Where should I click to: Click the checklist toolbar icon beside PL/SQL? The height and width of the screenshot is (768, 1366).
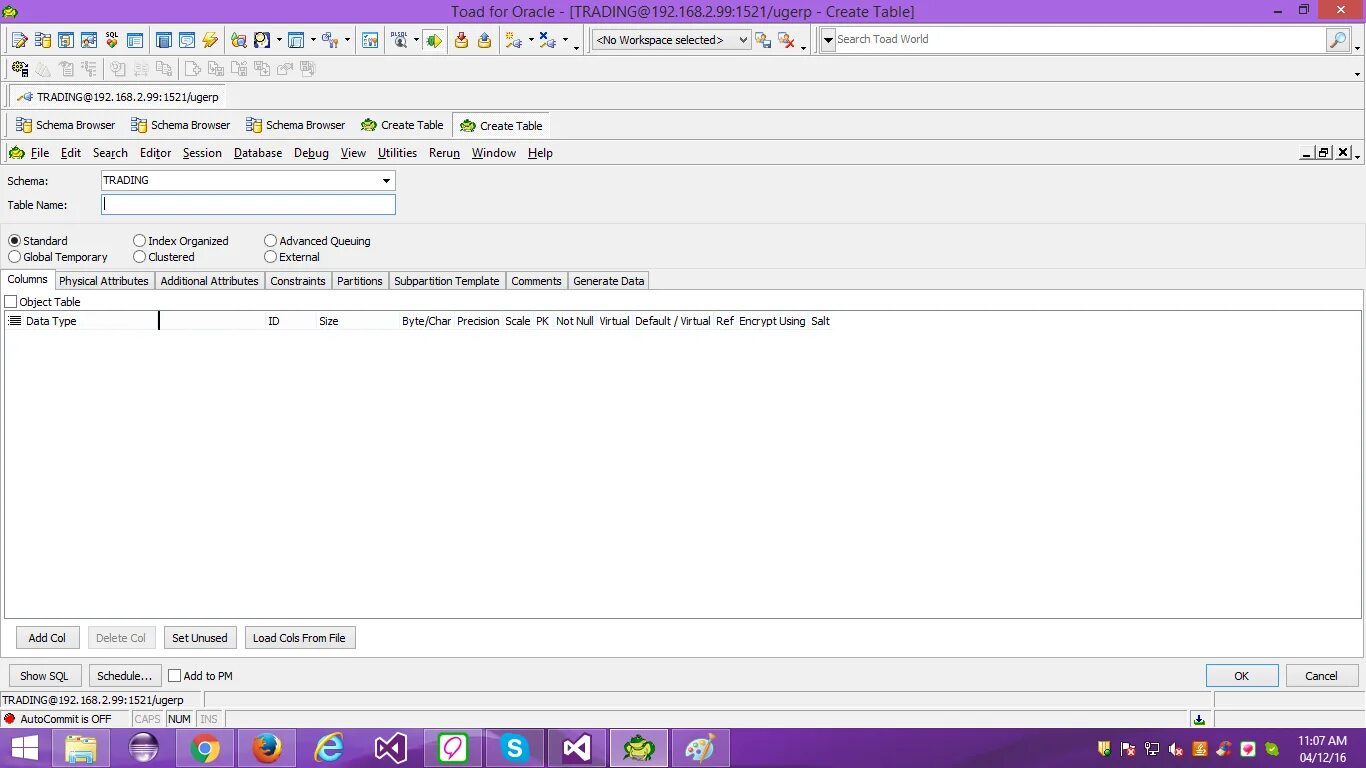(370, 40)
